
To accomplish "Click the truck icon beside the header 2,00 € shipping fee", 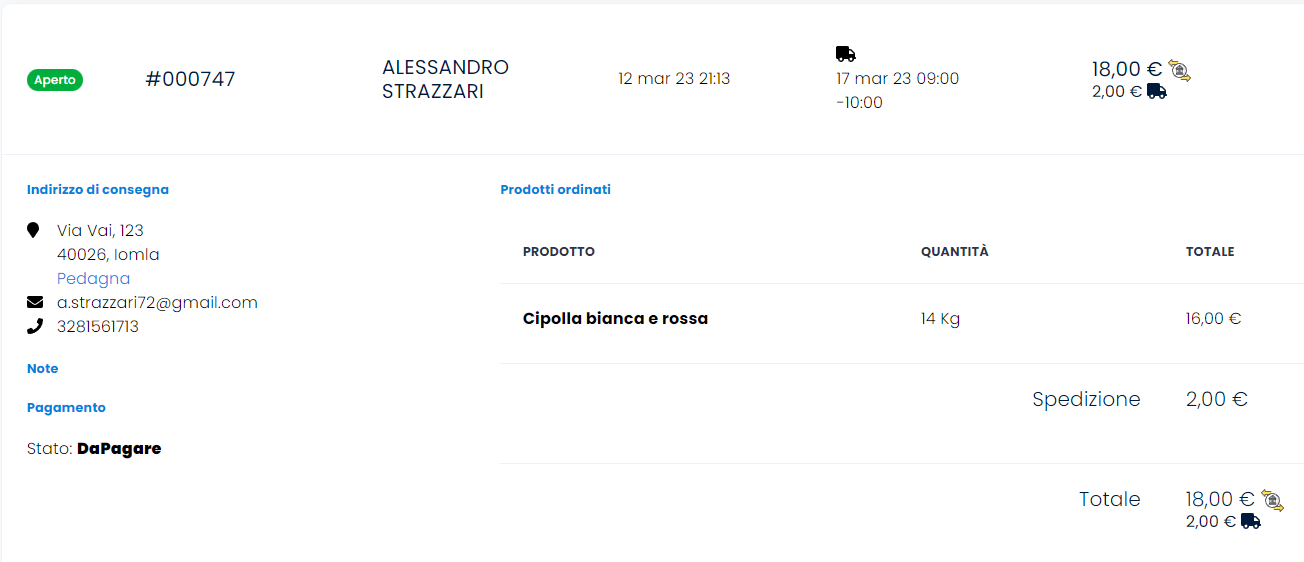I will 1157,91.
